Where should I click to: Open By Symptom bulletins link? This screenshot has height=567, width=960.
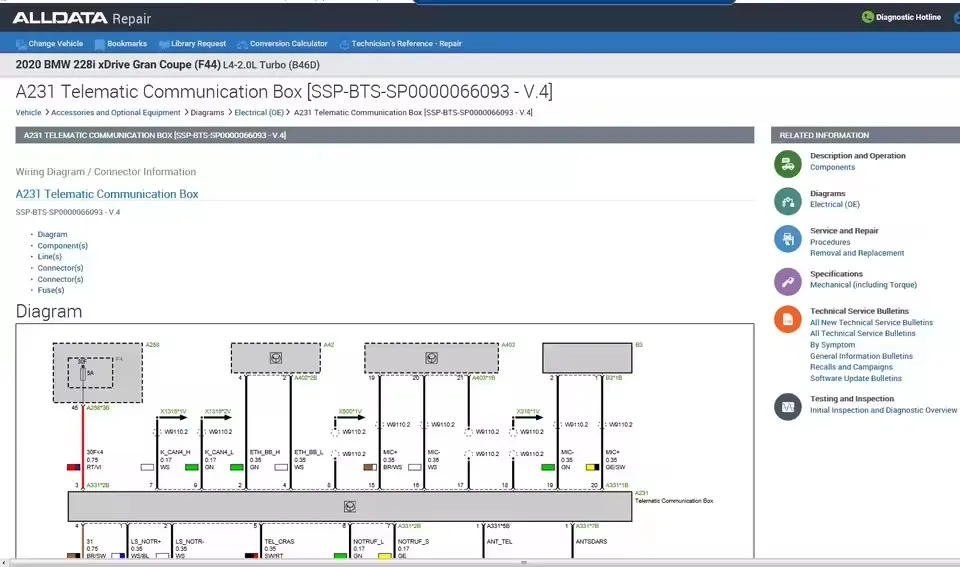click(x=832, y=345)
